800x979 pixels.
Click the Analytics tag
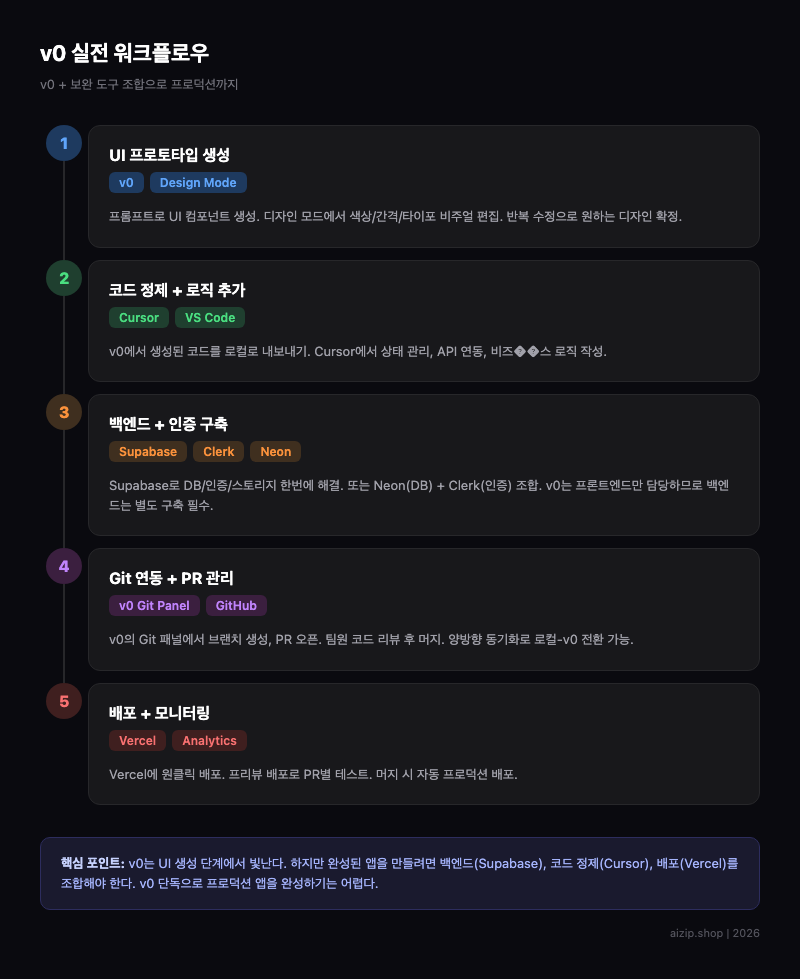[x=210, y=741]
